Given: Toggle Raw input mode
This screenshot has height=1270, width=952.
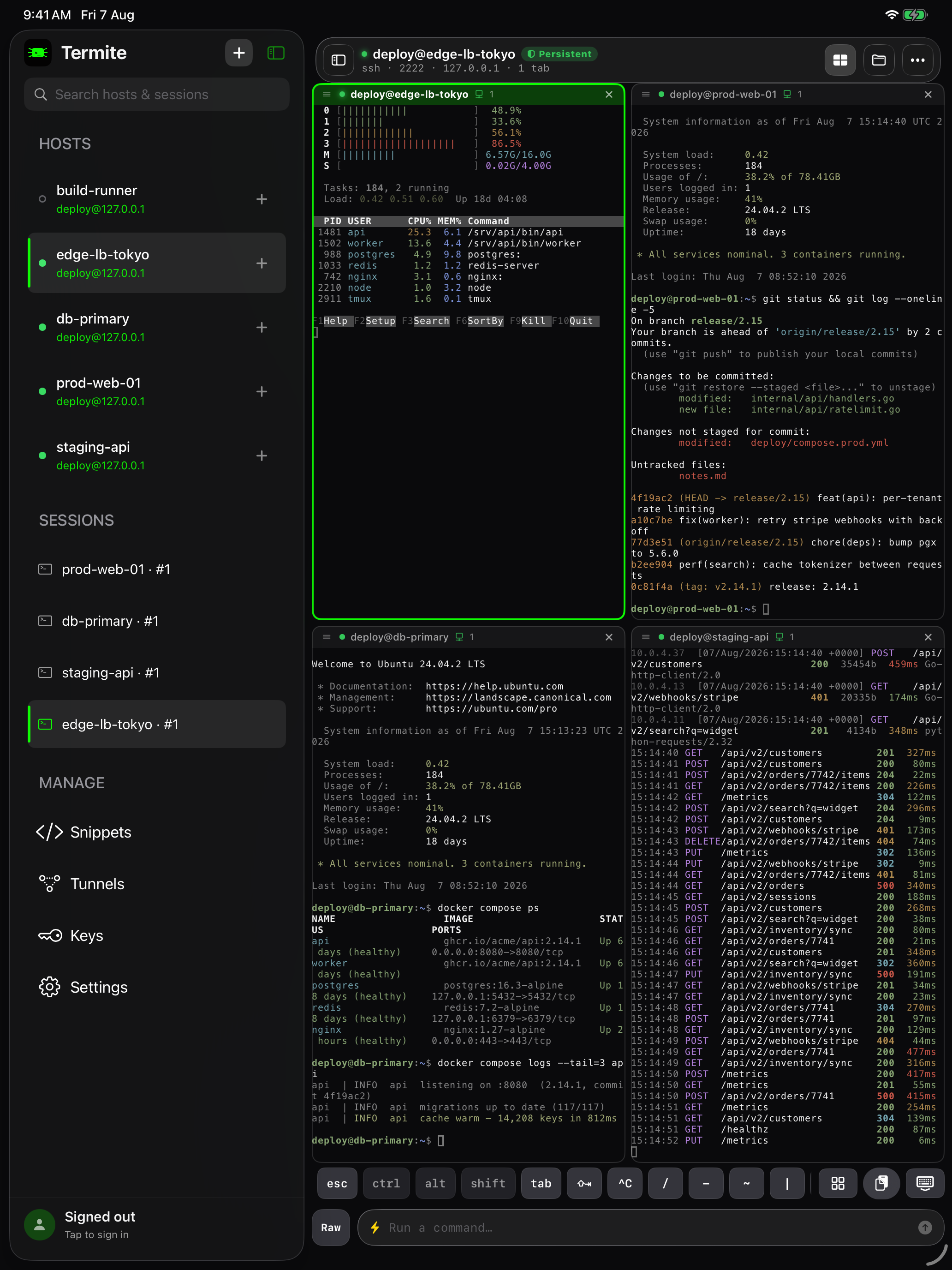Looking at the screenshot, I should click(x=331, y=1228).
